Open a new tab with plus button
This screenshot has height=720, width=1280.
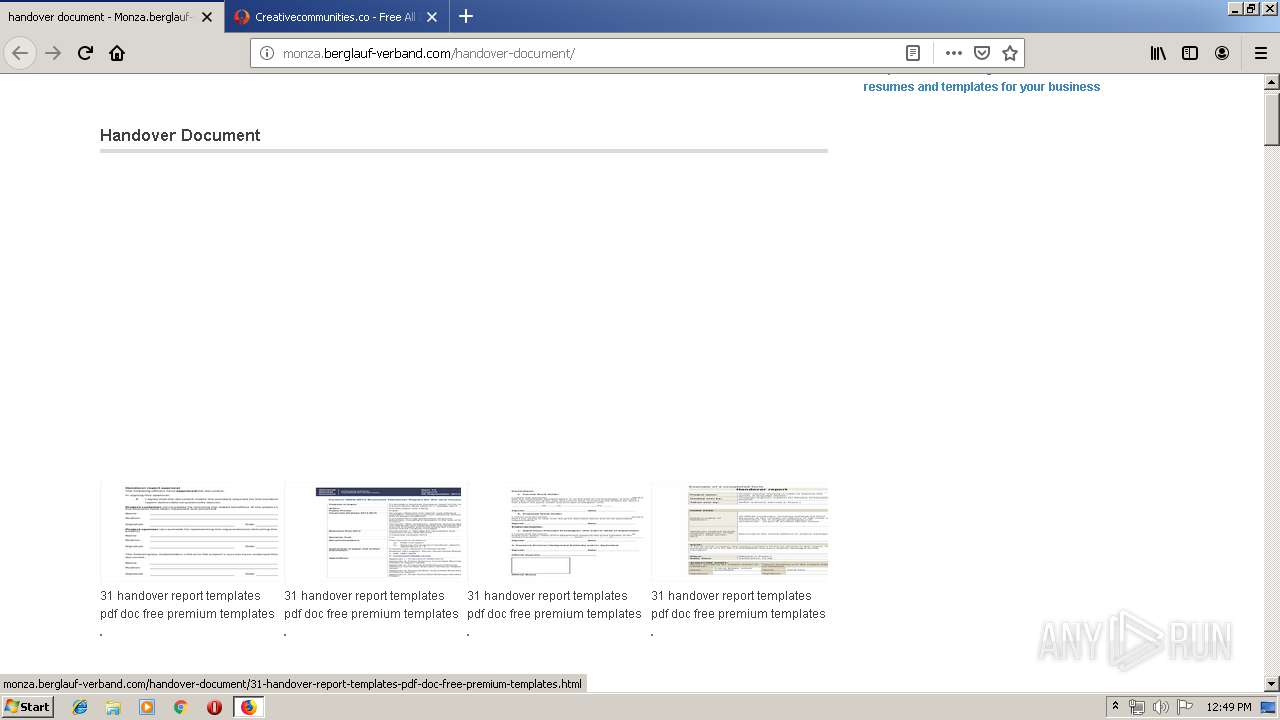coord(466,16)
